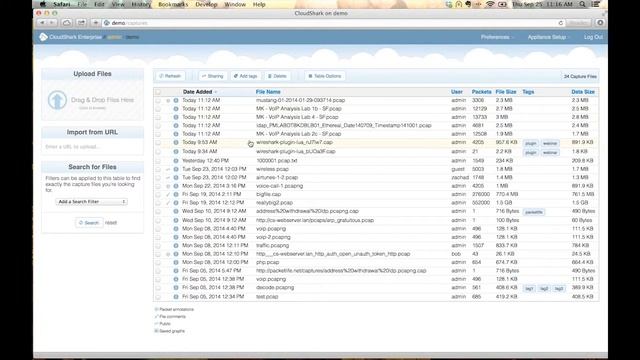Click the upload arrow icon under Upload Files
The image size is (640, 360).
57,100
